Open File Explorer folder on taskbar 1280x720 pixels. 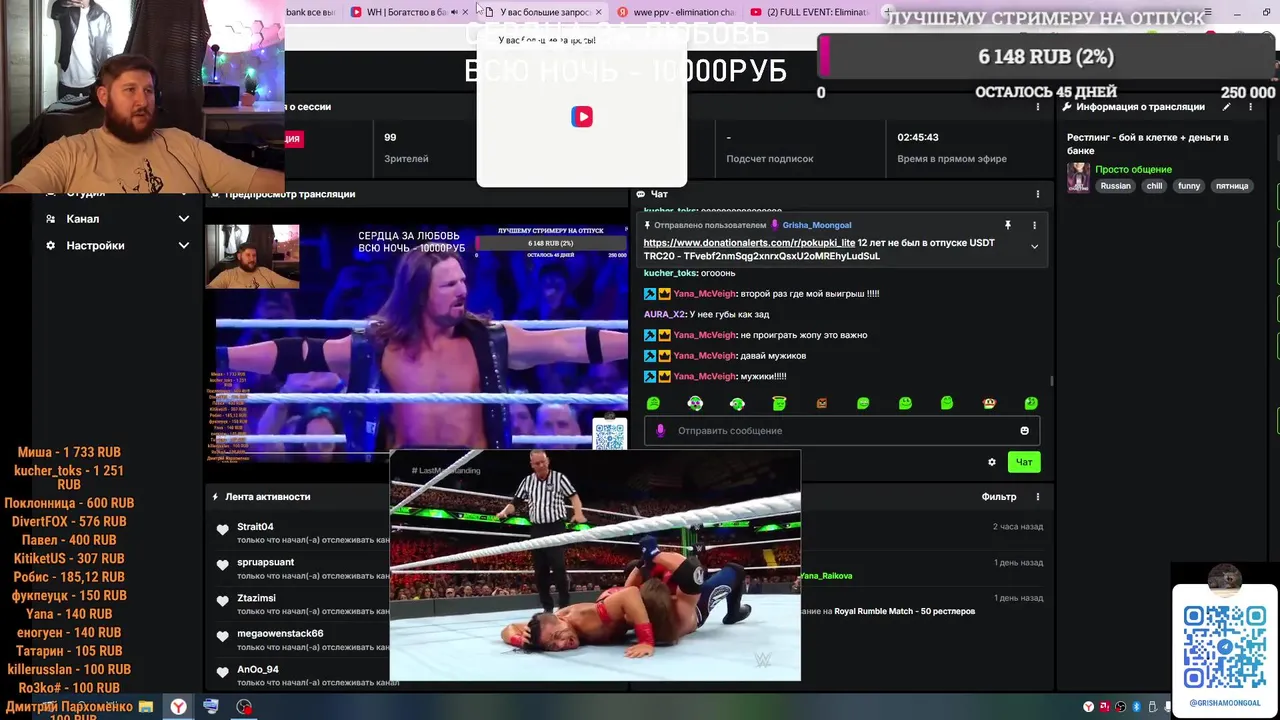146,707
